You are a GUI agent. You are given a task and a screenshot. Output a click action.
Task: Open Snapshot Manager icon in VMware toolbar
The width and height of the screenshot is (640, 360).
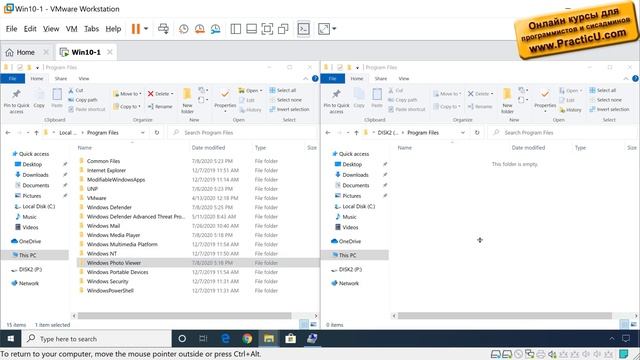pos(216,29)
